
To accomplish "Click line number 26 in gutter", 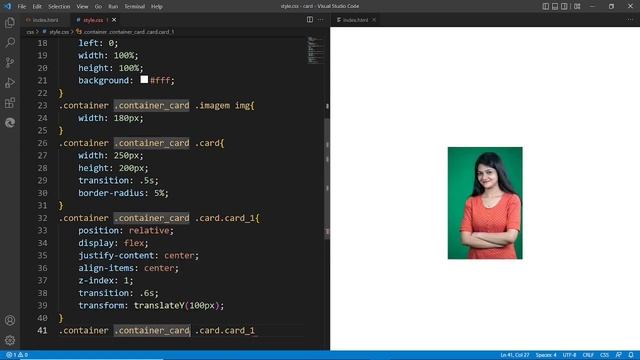I will point(42,143).
